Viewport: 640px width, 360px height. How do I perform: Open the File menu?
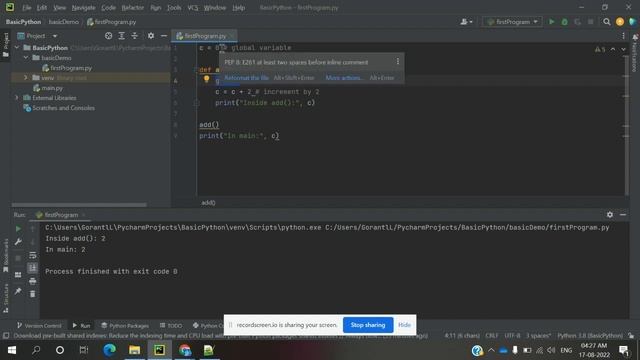point(27,7)
